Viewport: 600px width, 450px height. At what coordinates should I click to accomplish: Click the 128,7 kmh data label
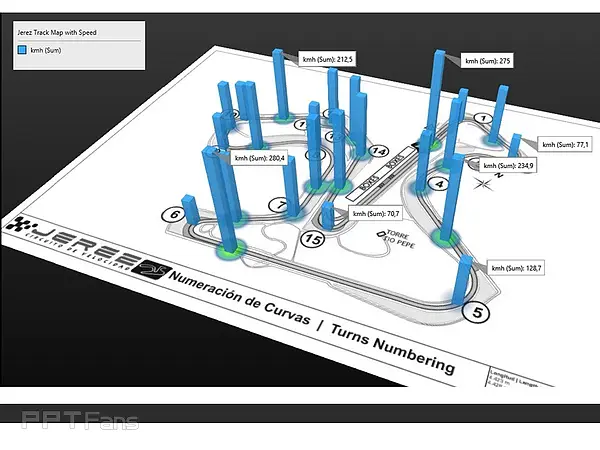tap(517, 269)
